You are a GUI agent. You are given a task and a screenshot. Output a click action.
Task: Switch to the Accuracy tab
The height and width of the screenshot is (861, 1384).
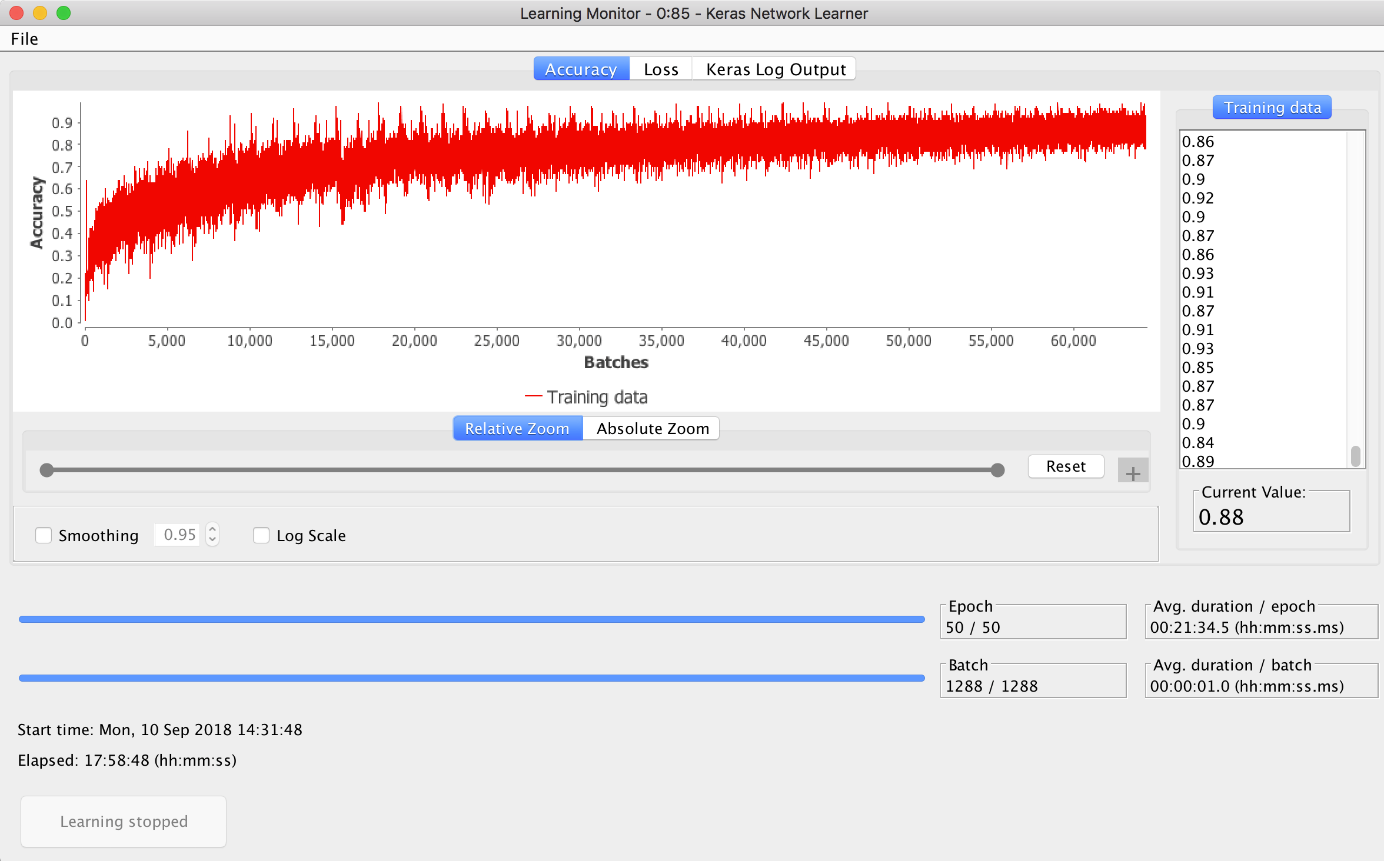pyautogui.click(x=581, y=69)
